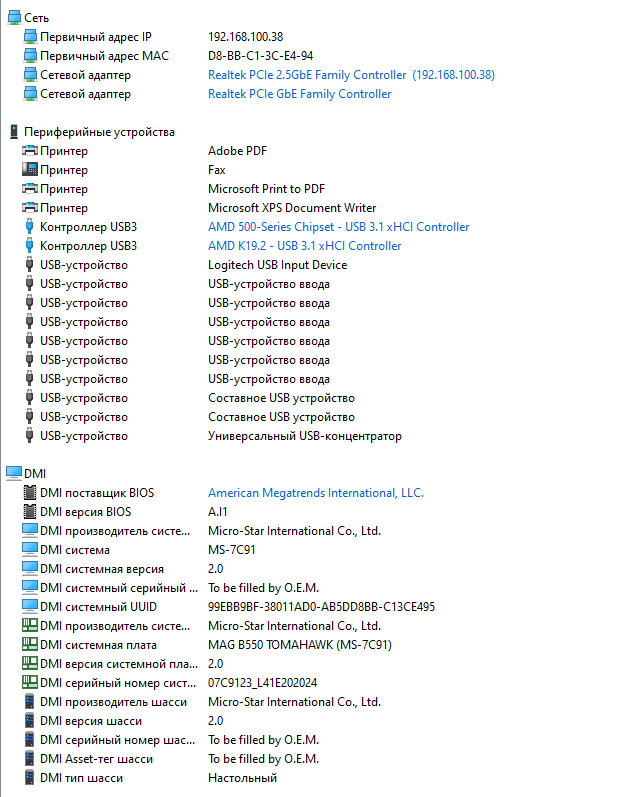This screenshot has height=797, width=627.
Task: Select the Fax printer value
Action: point(216,170)
